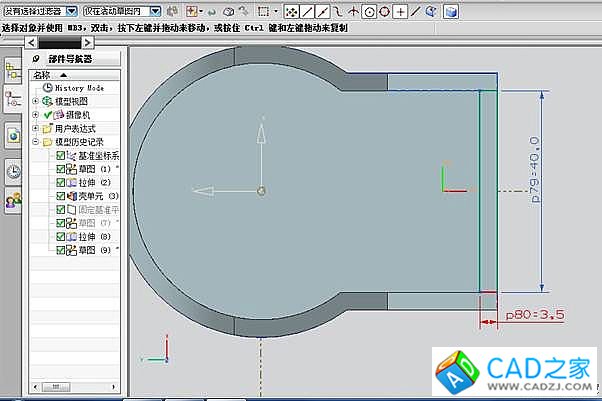Click the p80=3.5 dimension label
This screenshot has height=401, width=602.
tap(535, 315)
